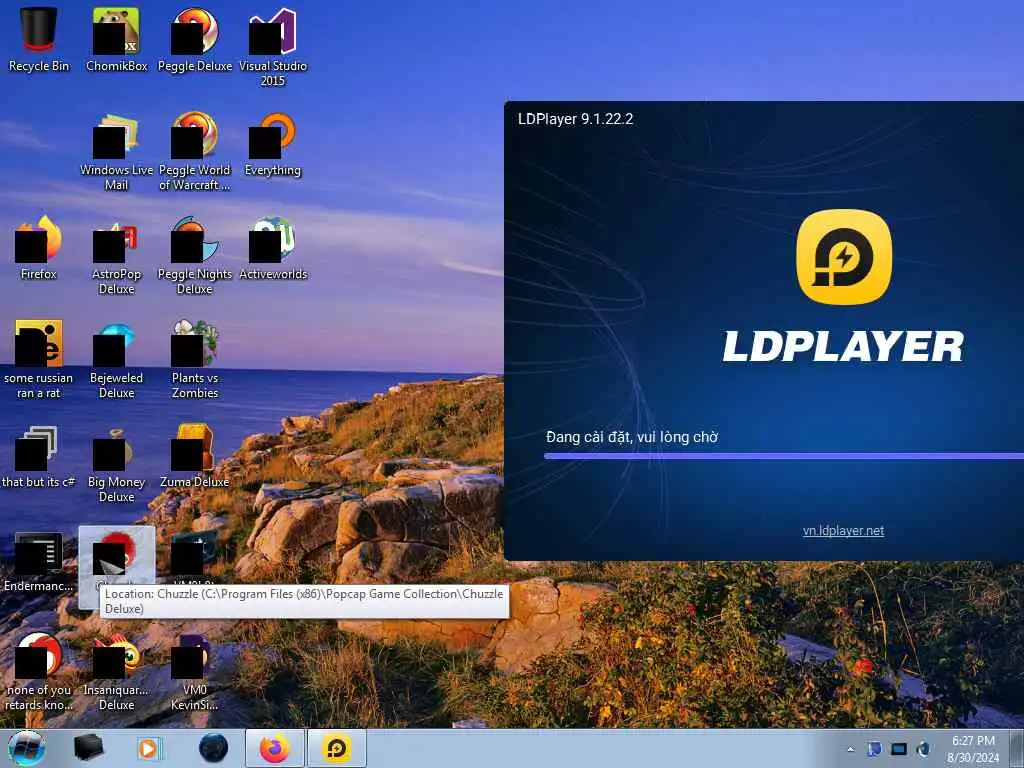Select the Insaniquar... Deluxe fish icon
Screen dimensions: 1024x768
tap(116, 673)
